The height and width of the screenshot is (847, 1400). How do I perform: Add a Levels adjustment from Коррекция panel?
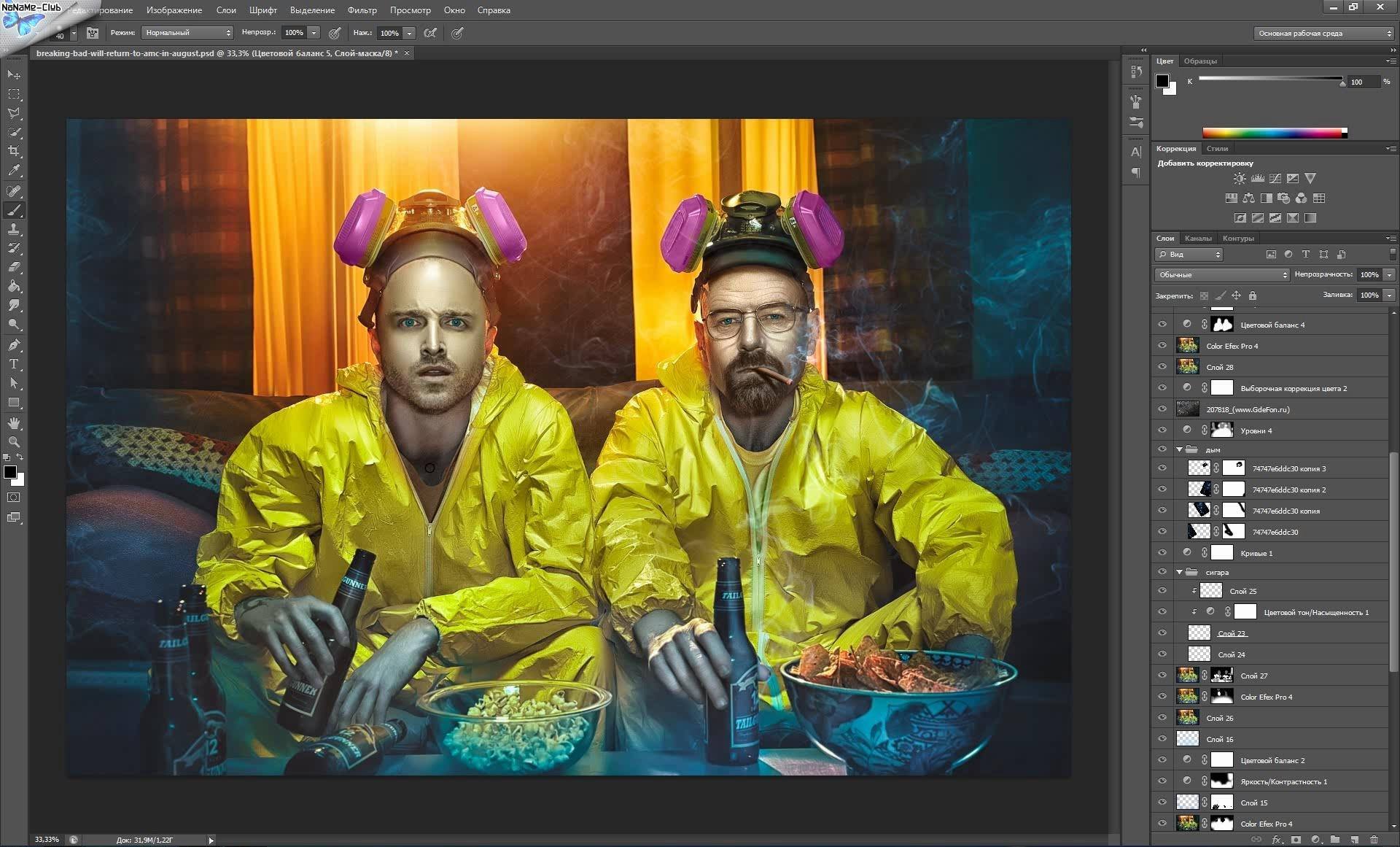[1257, 178]
